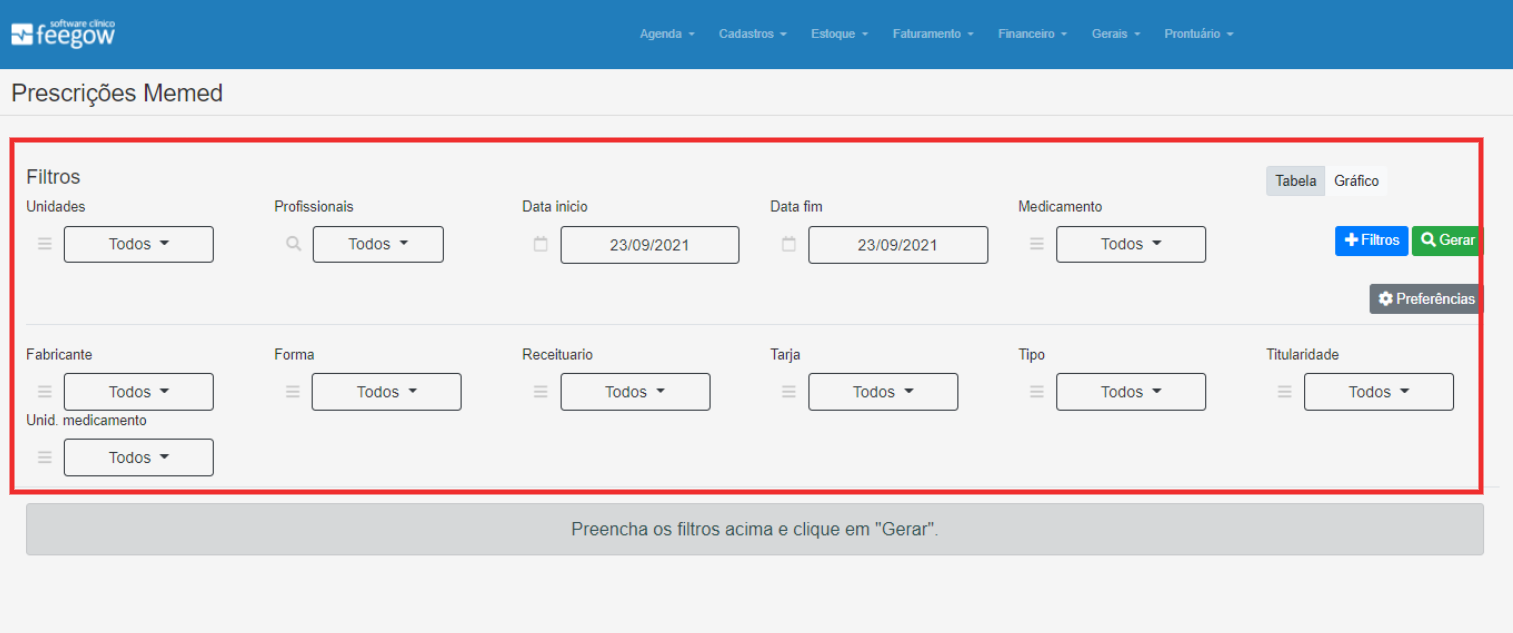
Task: Open the Agenda menu
Action: point(667,34)
